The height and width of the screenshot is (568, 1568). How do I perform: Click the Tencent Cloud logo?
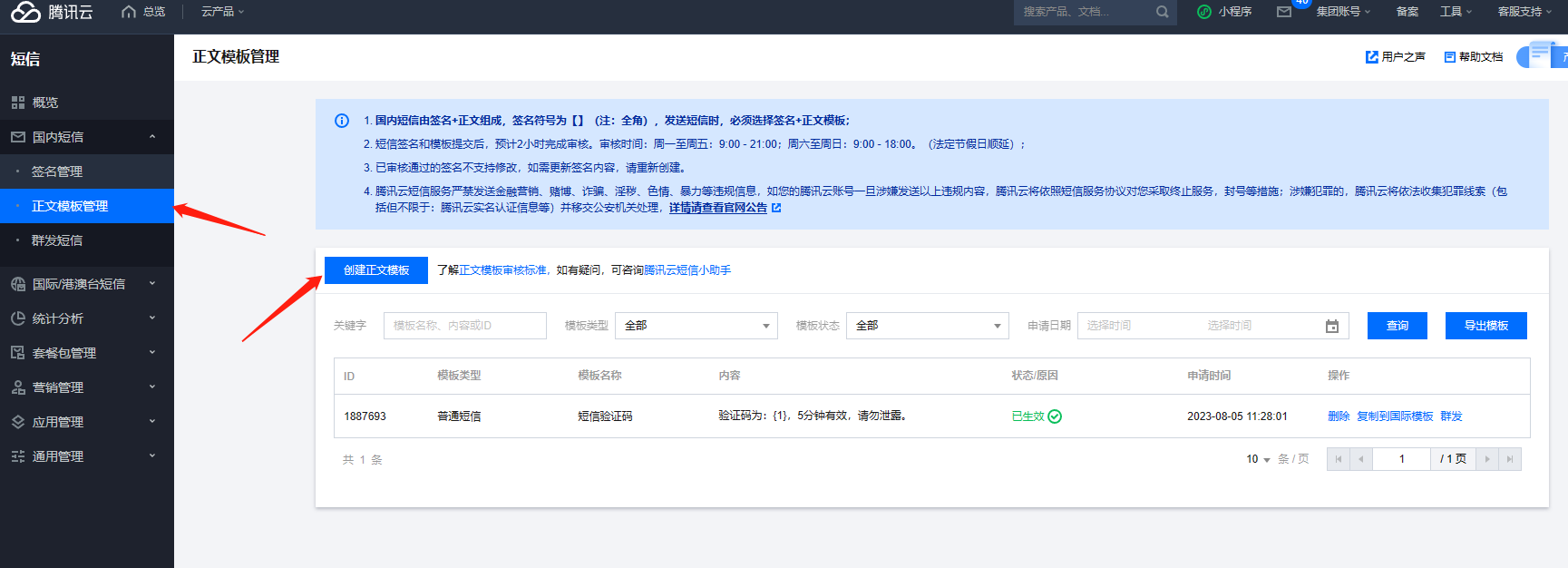[x=52, y=12]
